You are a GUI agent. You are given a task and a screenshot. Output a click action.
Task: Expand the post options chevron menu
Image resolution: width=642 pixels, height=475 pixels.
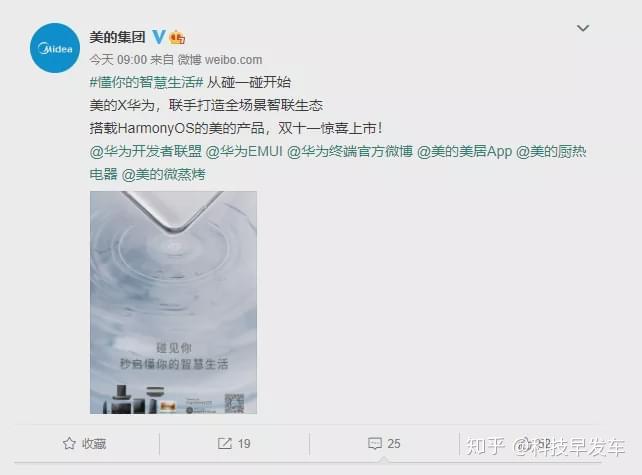point(583,28)
